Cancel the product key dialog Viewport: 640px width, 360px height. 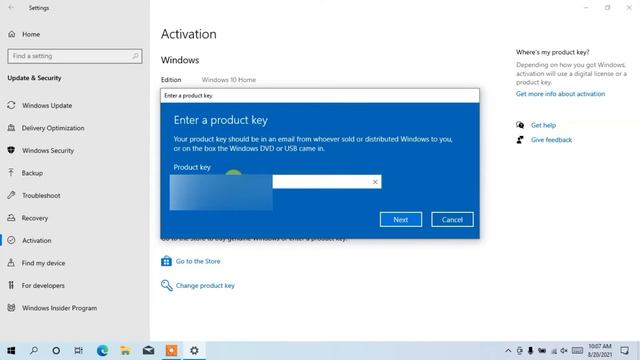coord(452,220)
